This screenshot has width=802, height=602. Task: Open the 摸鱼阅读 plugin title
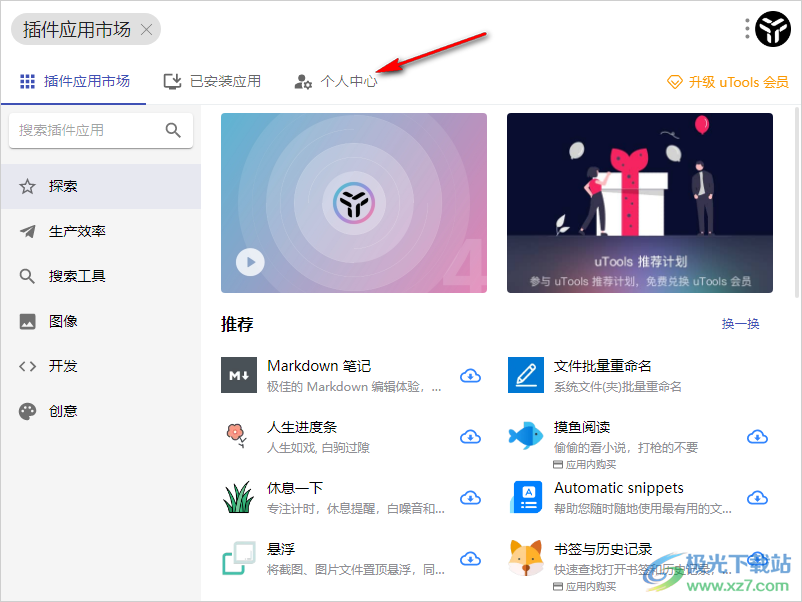pos(582,427)
